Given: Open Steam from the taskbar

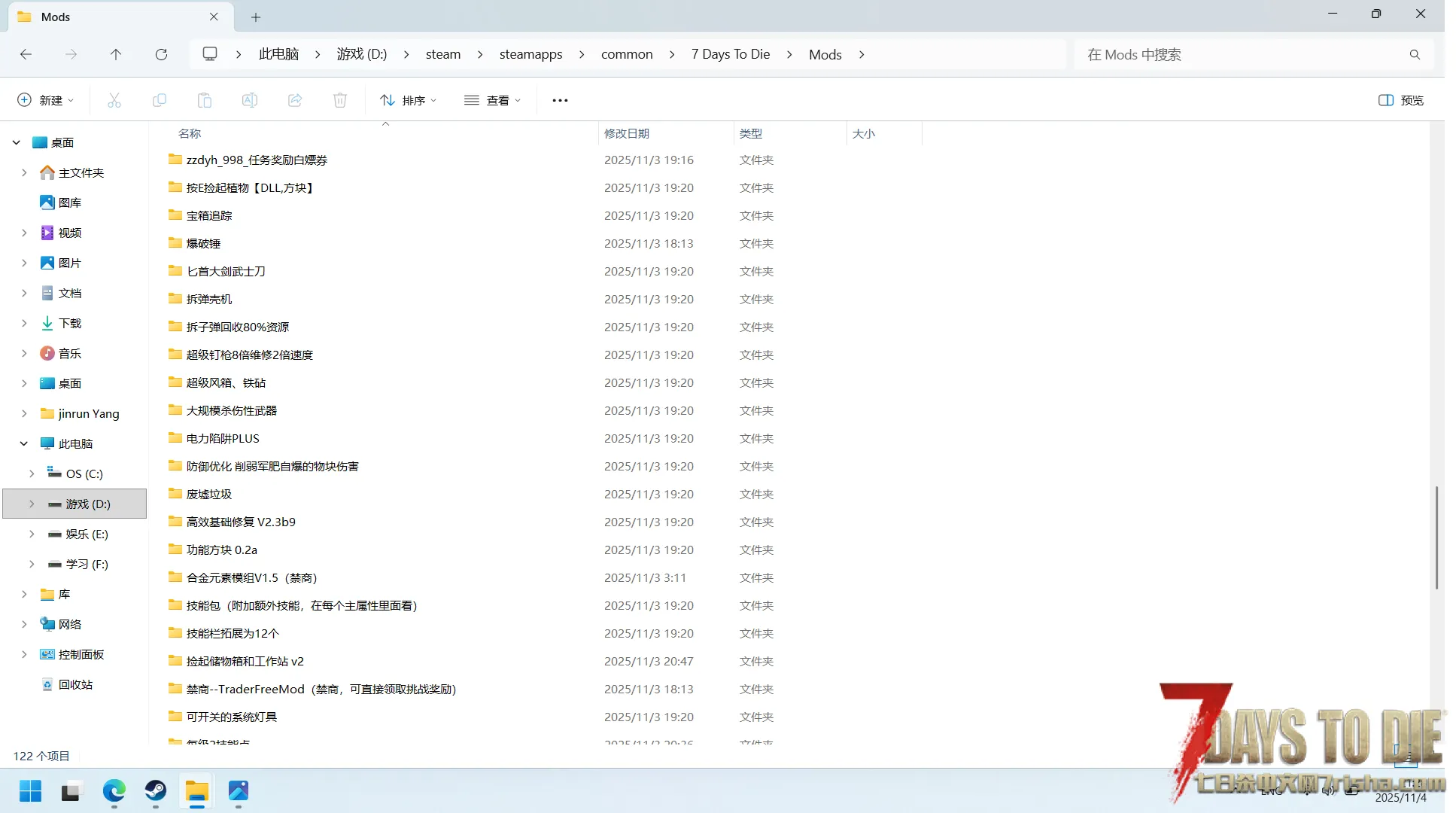Looking at the screenshot, I should (x=156, y=791).
